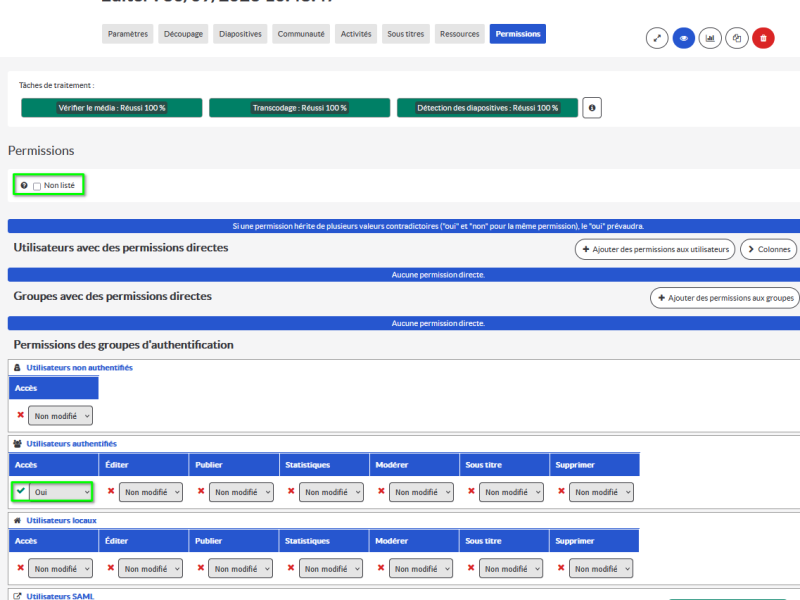The height and width of the screenshot is (600, 800).
Task: Open Accès dropdown for Utilisateurs locaux
Action: pyautogui.click(x=60, y=568)
